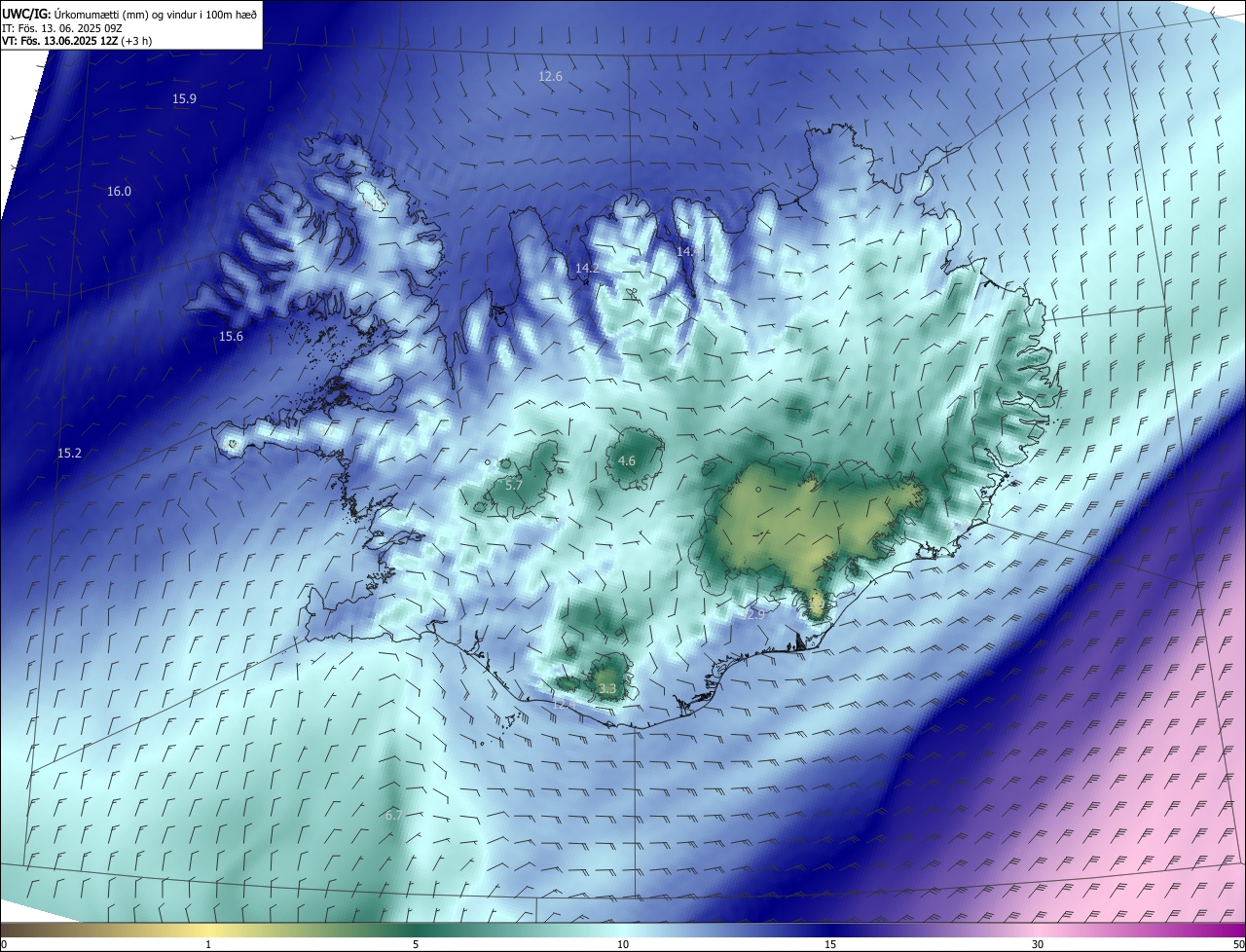Image resolution: width=1246 pixels, height=952 pixels.
Task: Click the colorbar tick label 50
Action: click(1238, 945)
